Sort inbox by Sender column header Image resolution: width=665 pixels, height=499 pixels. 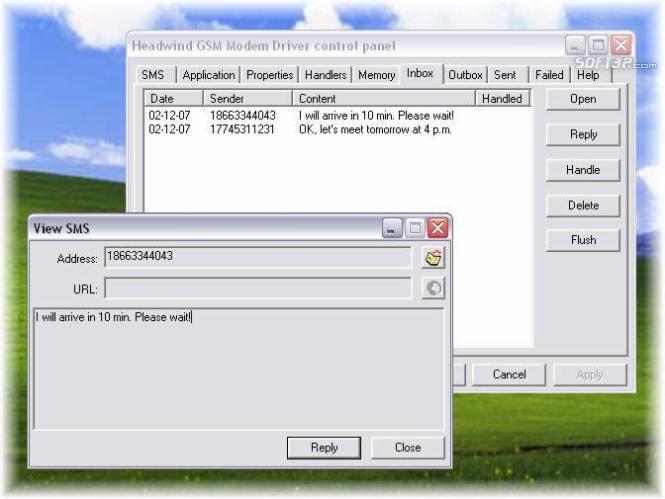(248, 98)
